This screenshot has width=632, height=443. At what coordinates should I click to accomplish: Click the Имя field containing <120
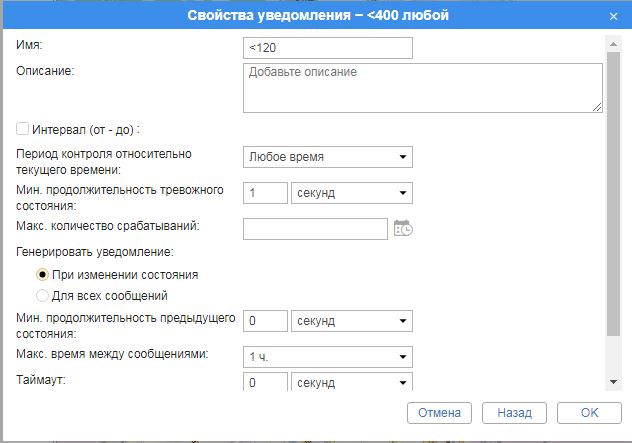pyautogui.click(x=328, y=48)
